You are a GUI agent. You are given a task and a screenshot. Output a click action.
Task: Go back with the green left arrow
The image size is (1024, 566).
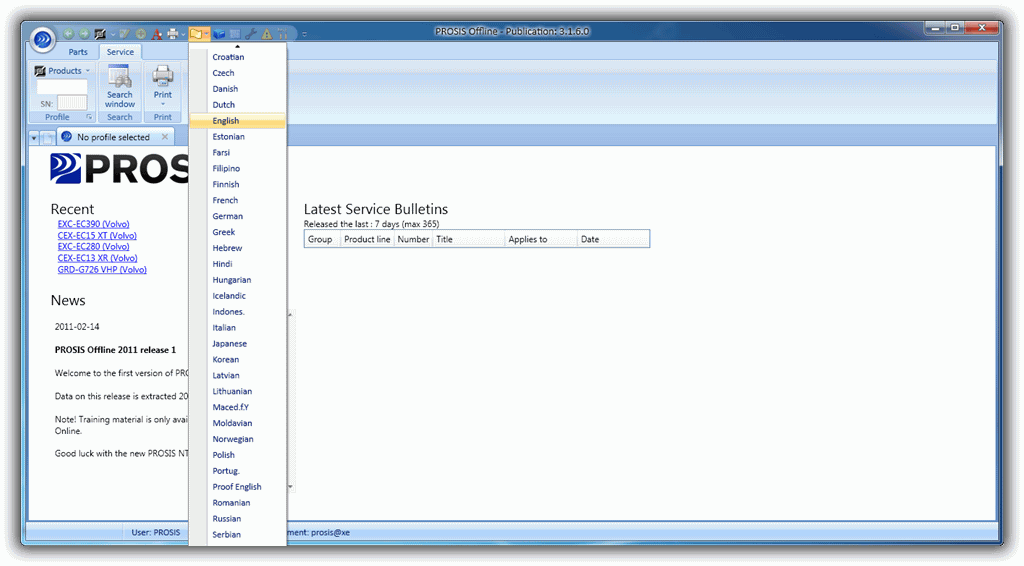(69, 34)
